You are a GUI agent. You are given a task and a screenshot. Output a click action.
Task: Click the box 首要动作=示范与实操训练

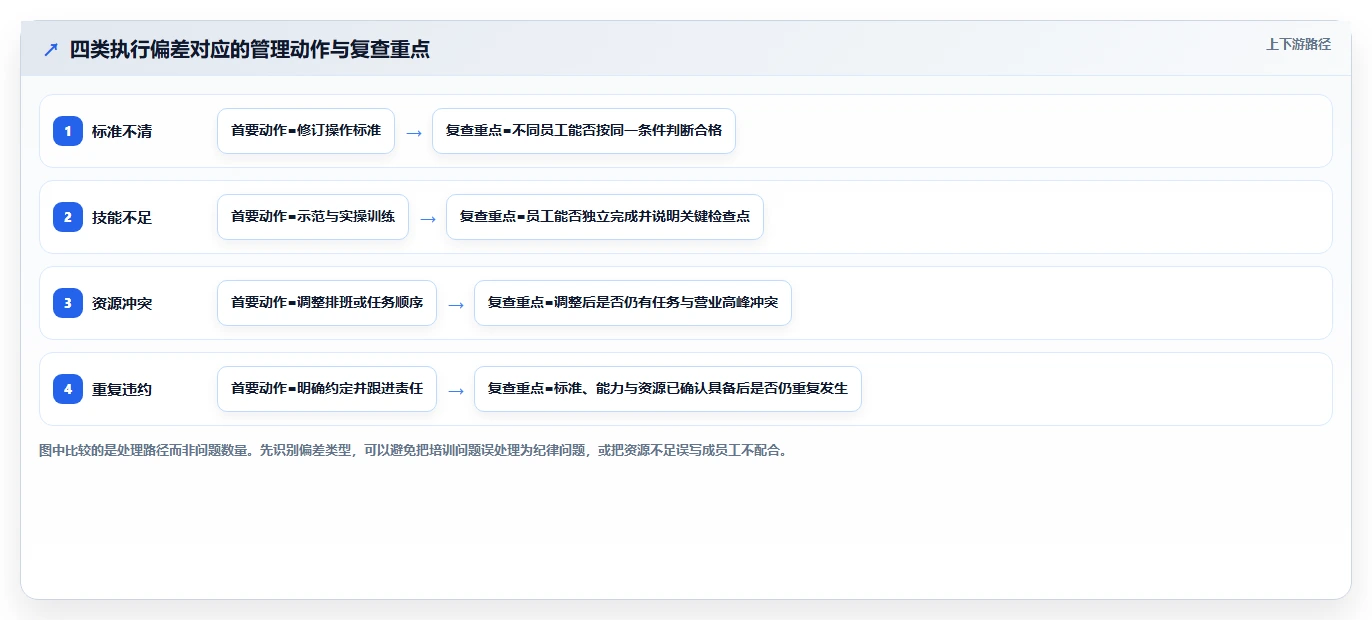coord(313,217)
